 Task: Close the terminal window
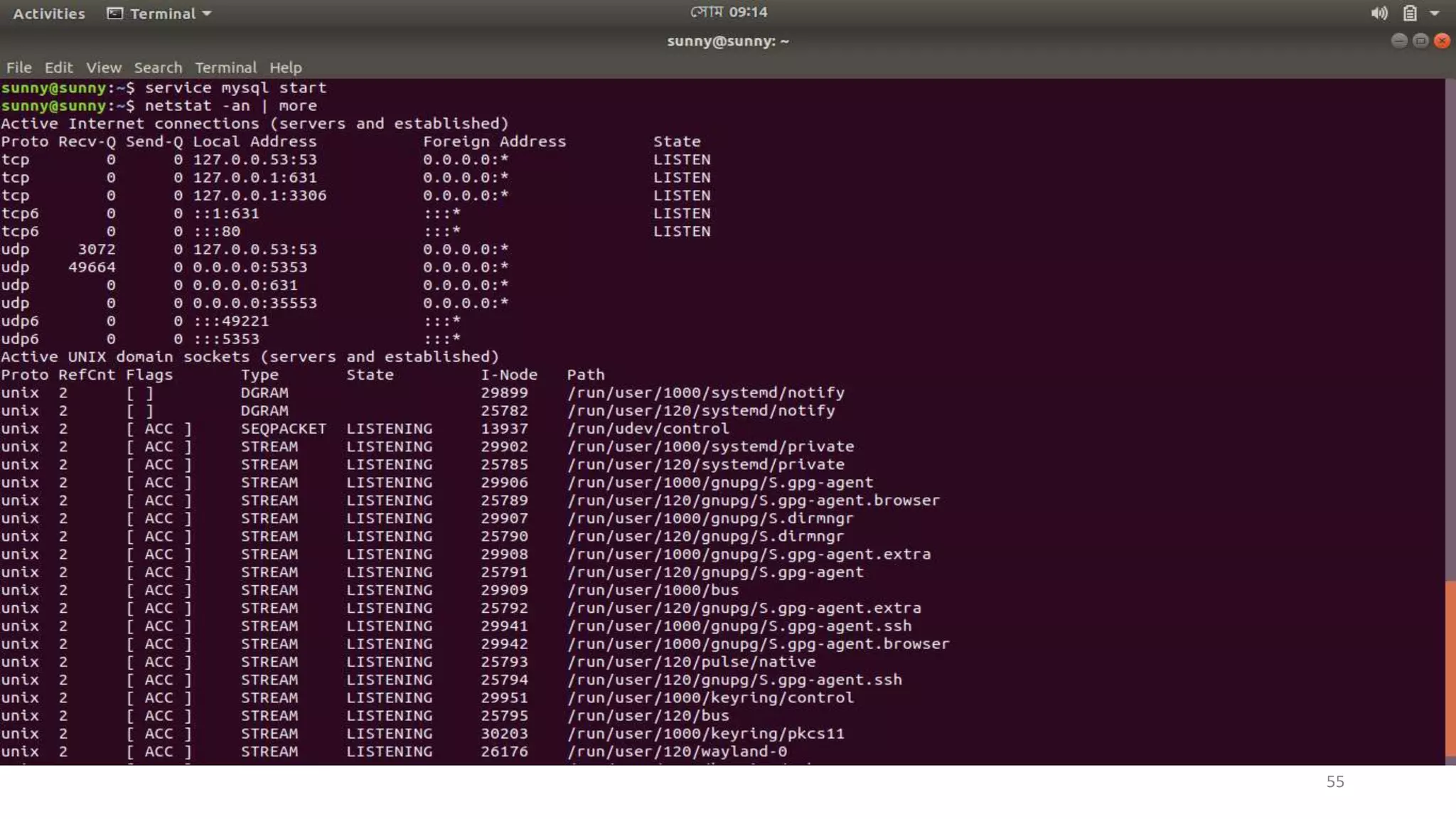[1442, 41]
